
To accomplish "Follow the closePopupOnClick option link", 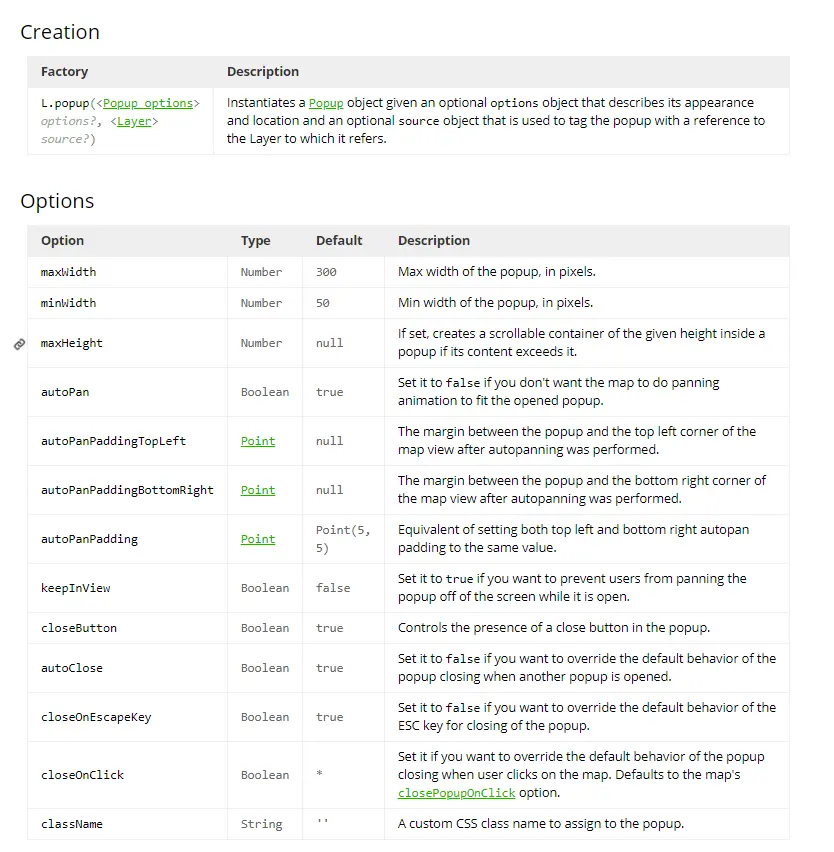I will pos(456,793).
